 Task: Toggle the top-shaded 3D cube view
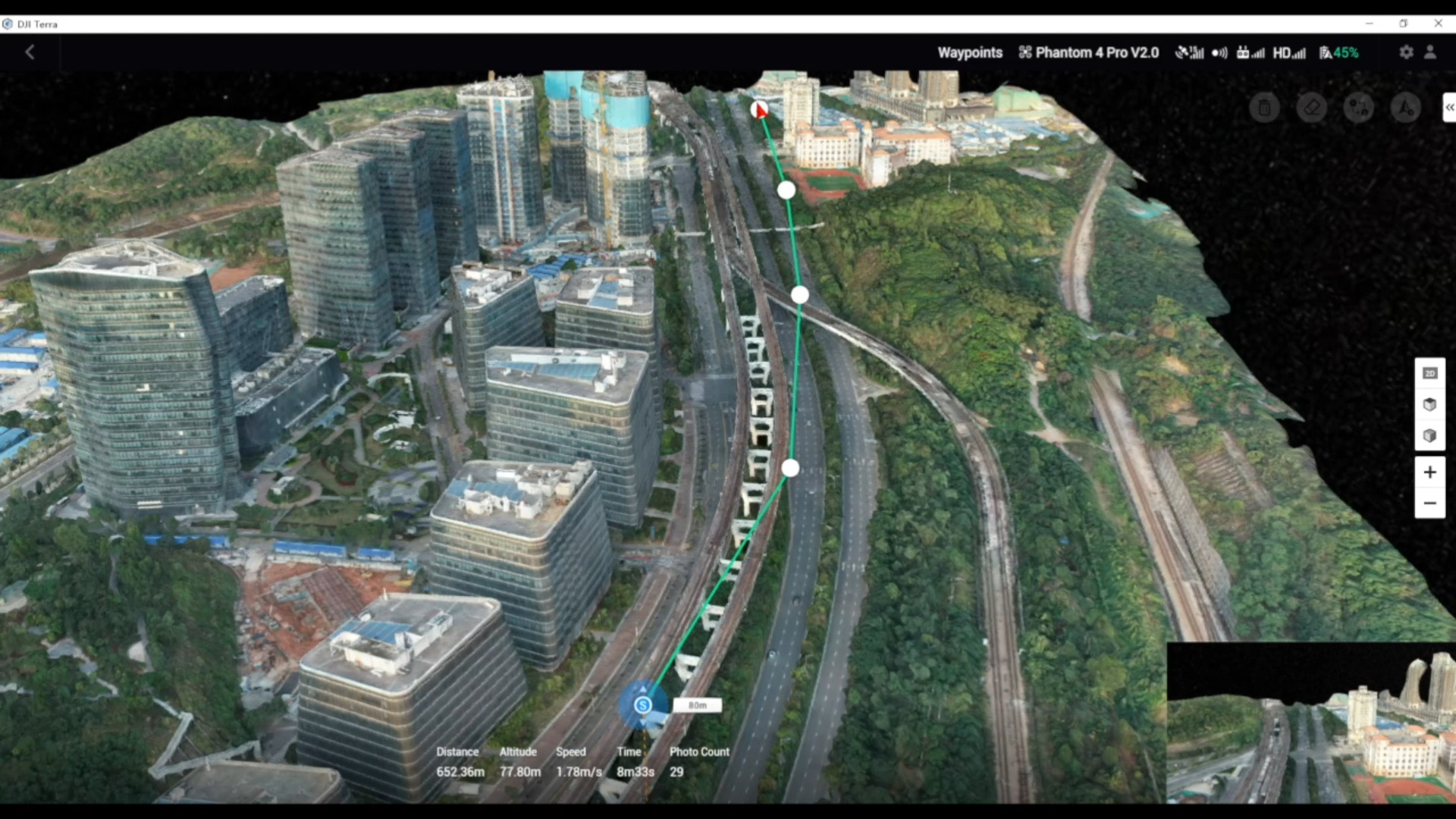pyautogui.click(x=1429, y=404)
